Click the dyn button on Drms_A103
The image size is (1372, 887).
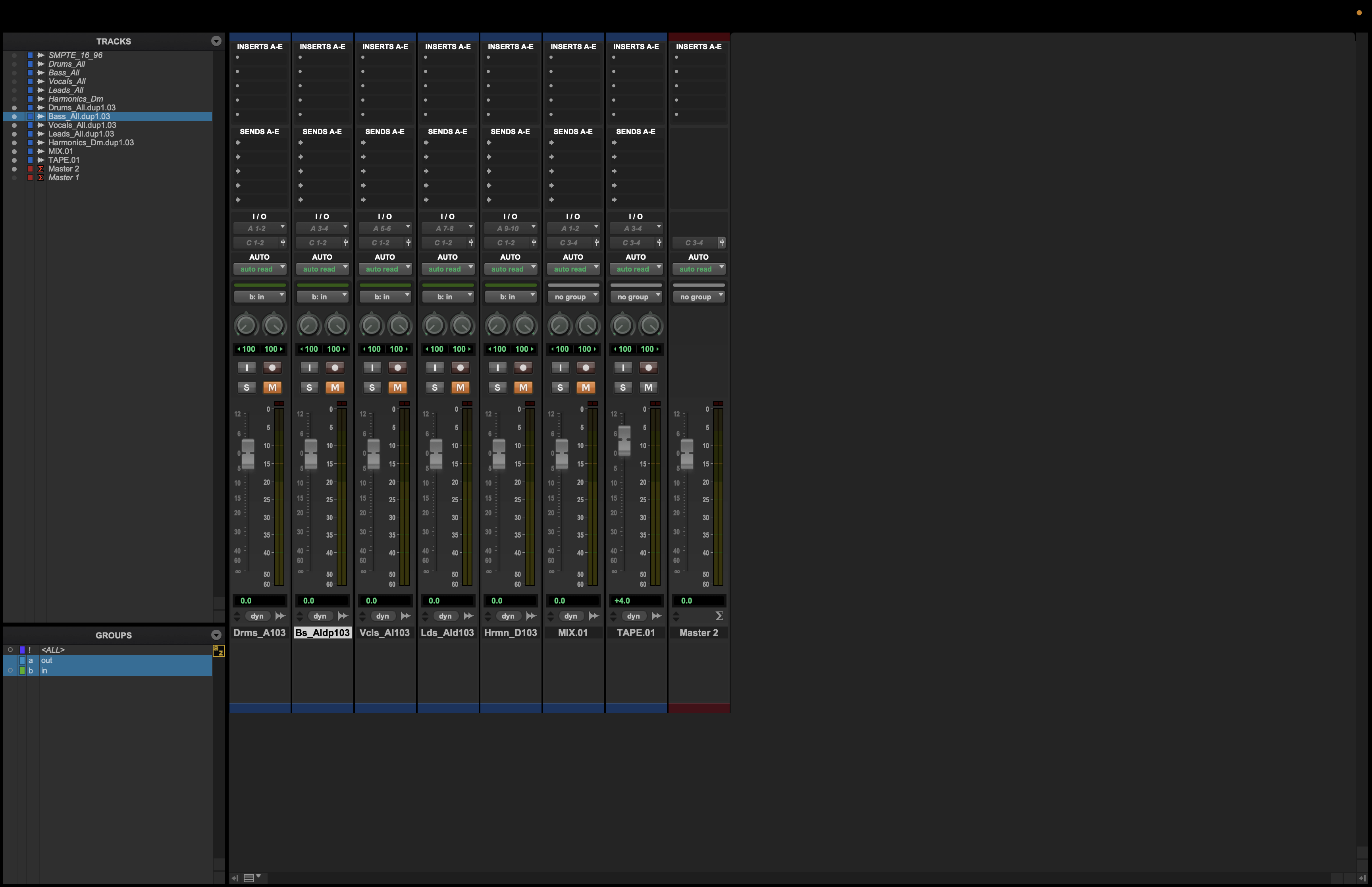click(257, 616)
